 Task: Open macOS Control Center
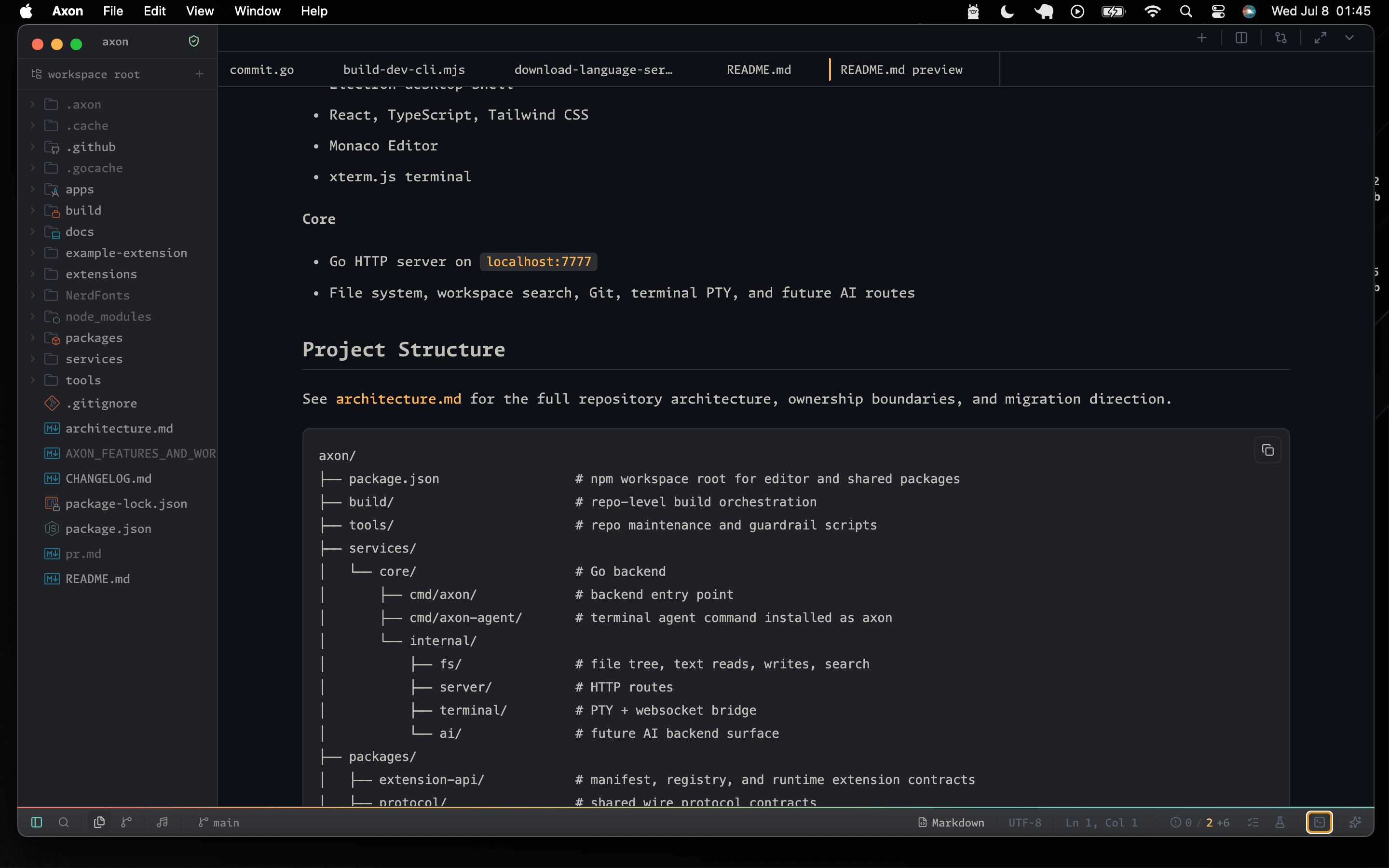click(1218, 11)
